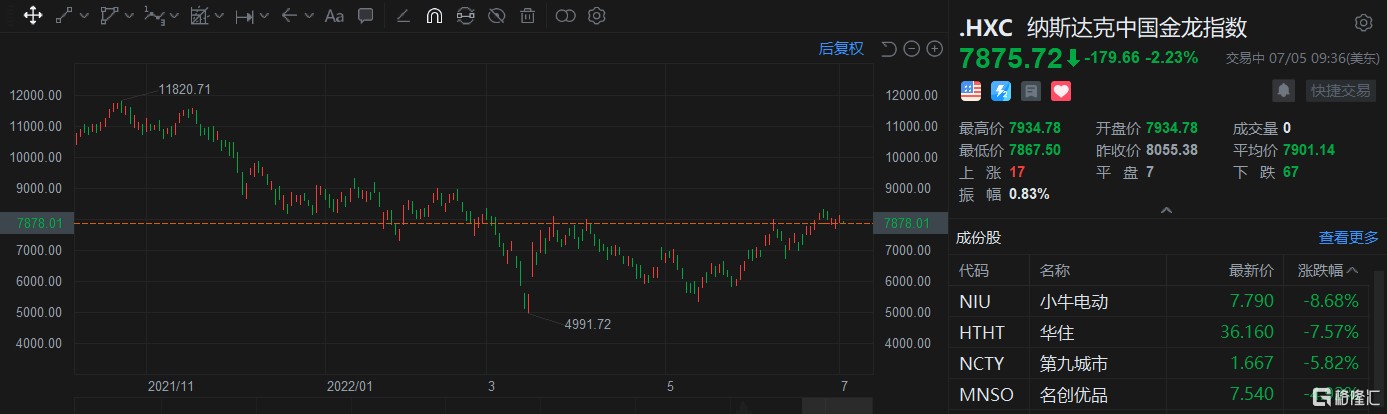Click the 下跌 67 count
This screenshot has width=1387, height=414.
click(1292, 172)
